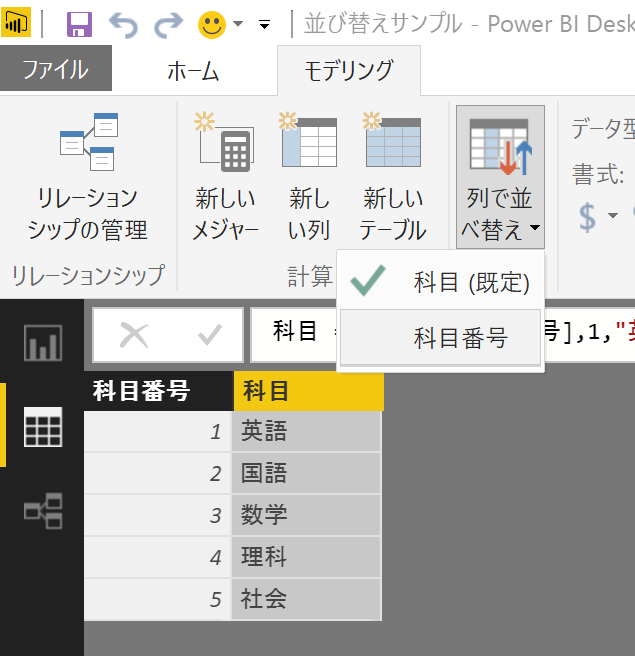Click the 英語 cell
Screen dimensions: 635x656
pyautogui.click(x=306, y=431)
